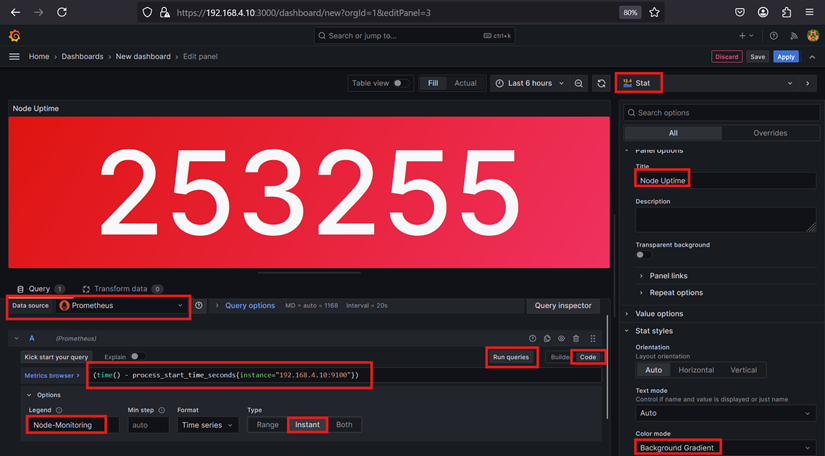The height and width of the screenshot is (456, 825).
Task: Open the Color mode Background Gradient dropdown
Action: (726, 448)
